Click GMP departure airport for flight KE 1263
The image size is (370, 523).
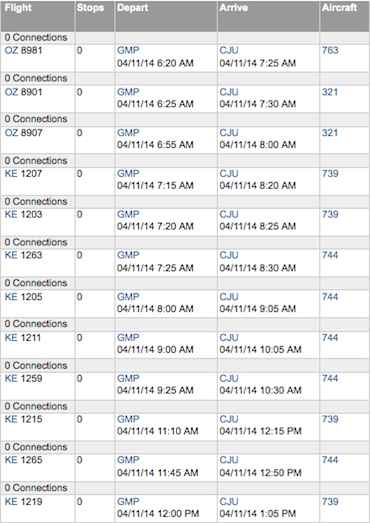tap(128, 255)
